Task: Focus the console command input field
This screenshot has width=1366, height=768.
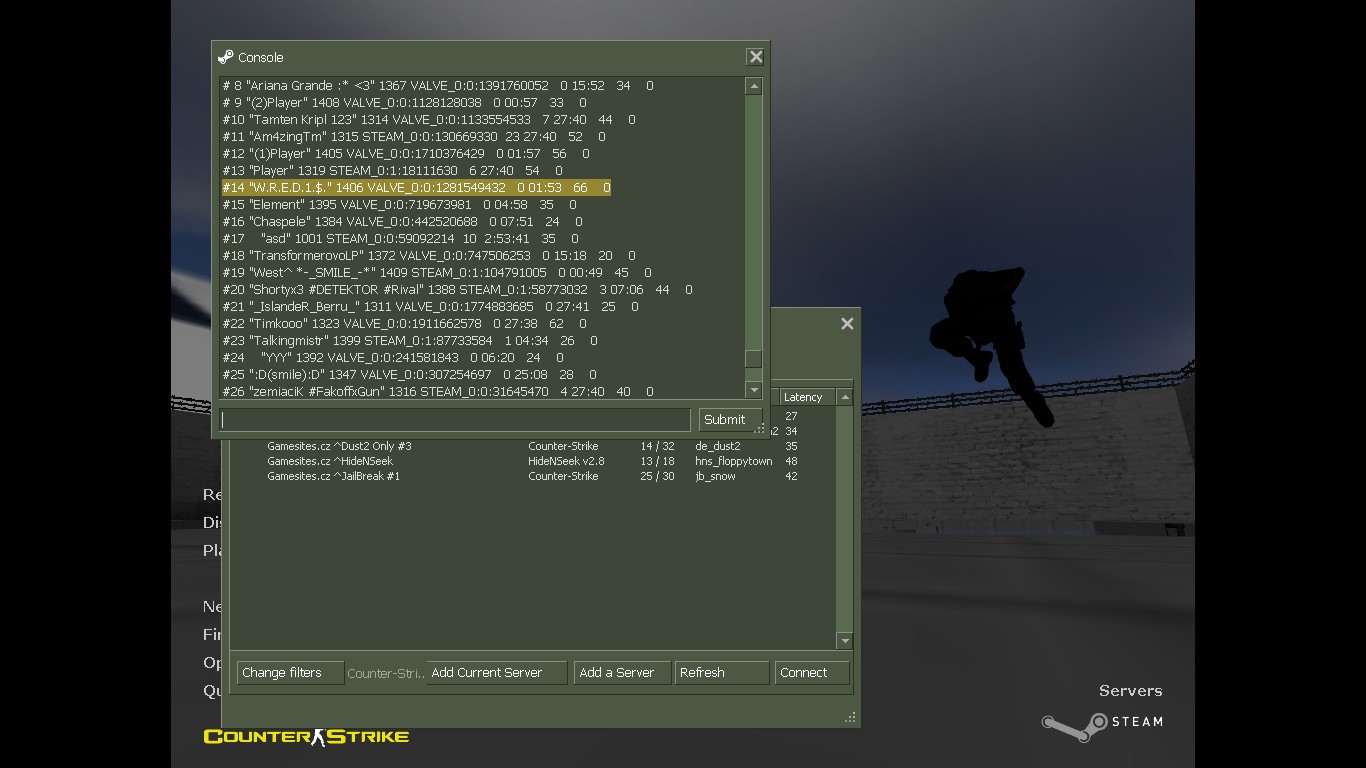Action: tap(455, 420)
